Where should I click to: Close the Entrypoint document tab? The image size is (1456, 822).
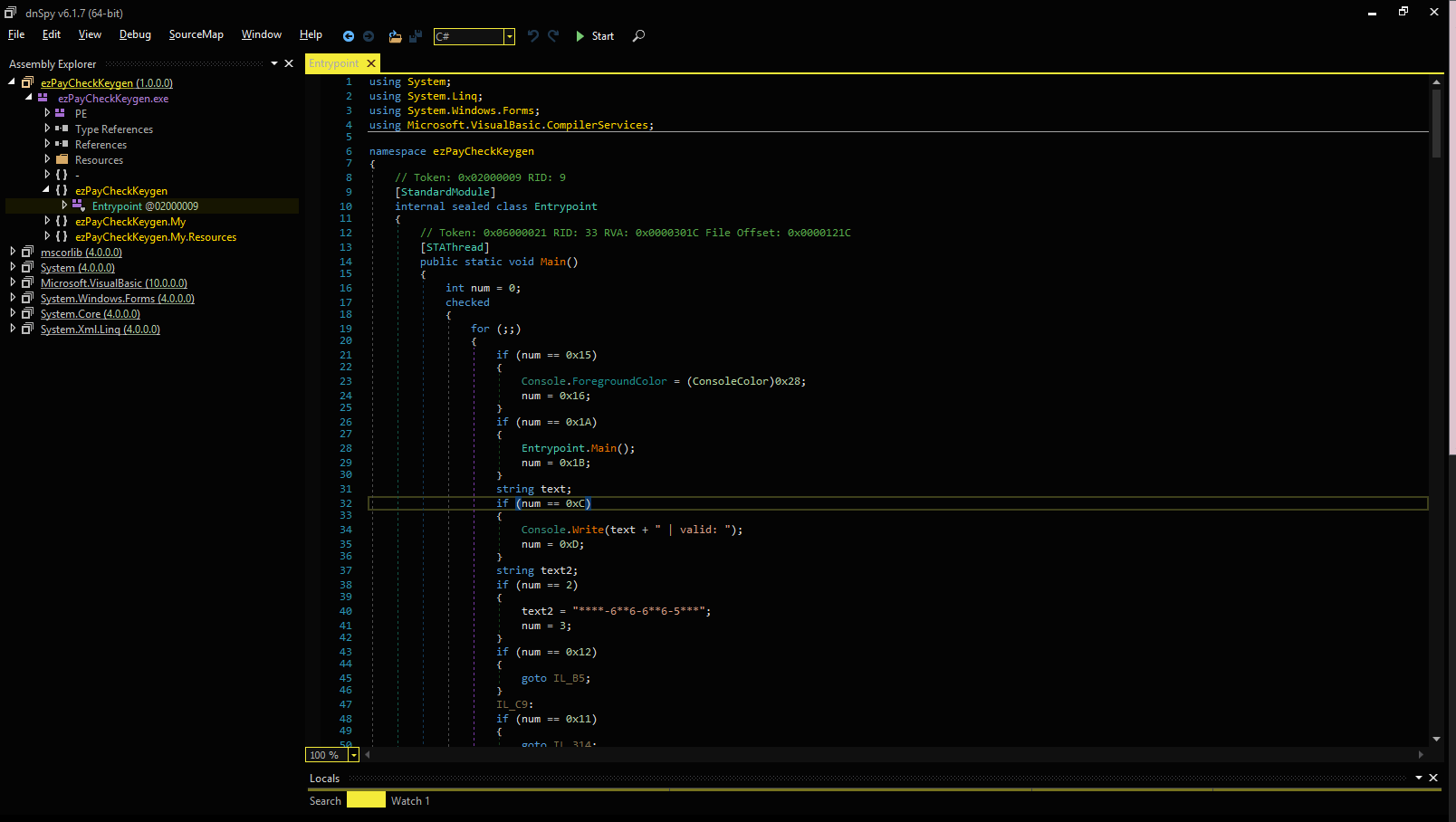[371, 63]
